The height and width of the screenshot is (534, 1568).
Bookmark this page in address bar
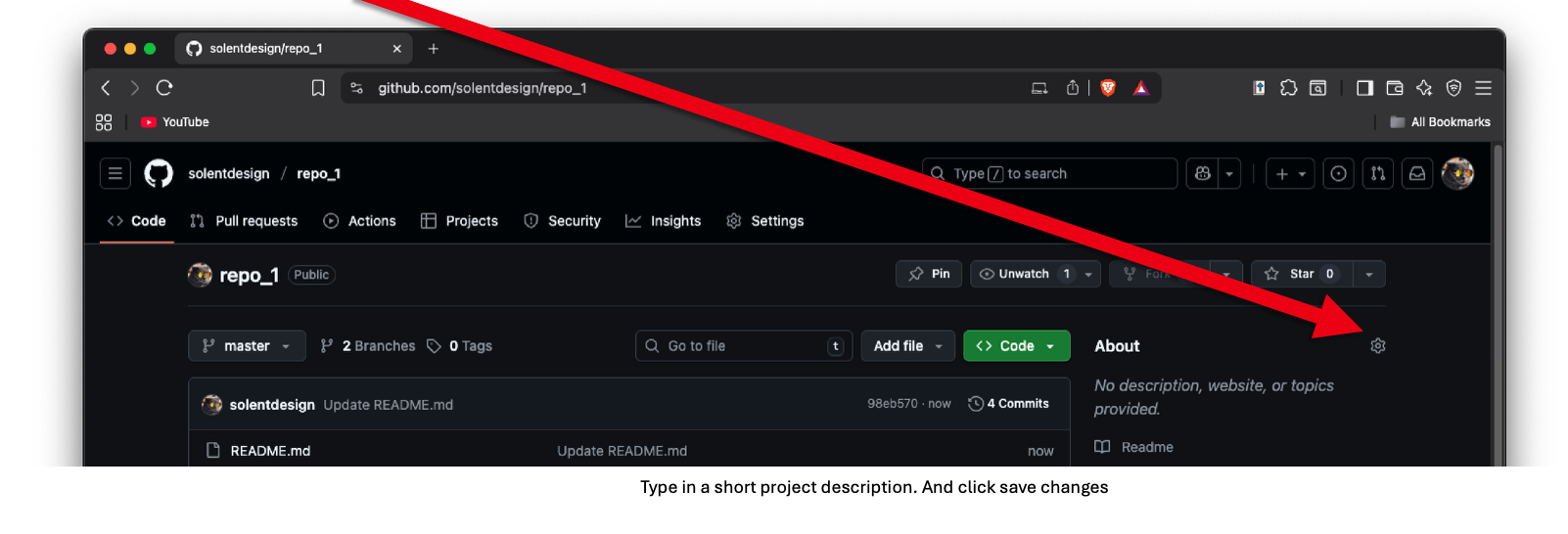pos(318,88)
